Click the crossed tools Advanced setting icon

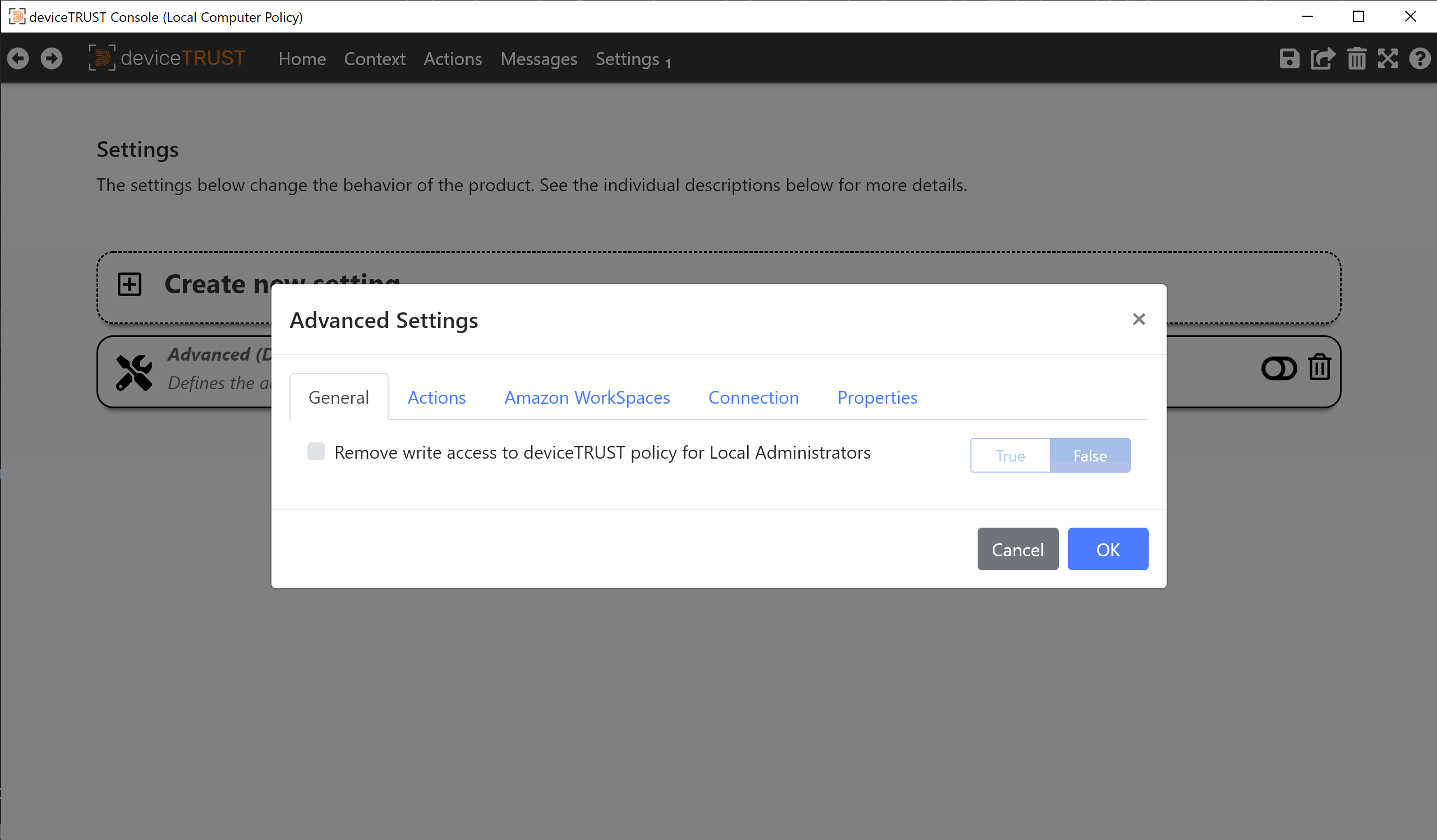tap(134, 372)
